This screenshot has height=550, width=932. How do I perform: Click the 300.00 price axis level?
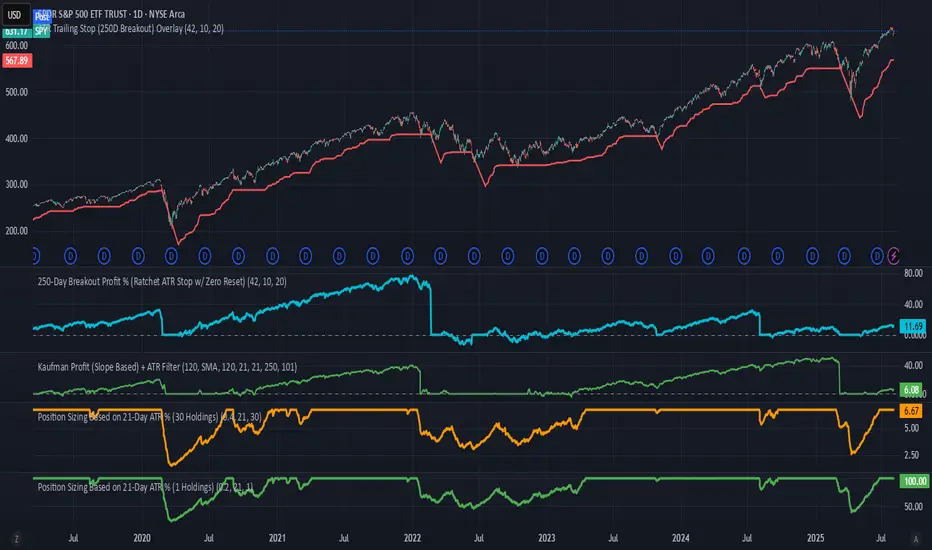[x=16, y=184]
